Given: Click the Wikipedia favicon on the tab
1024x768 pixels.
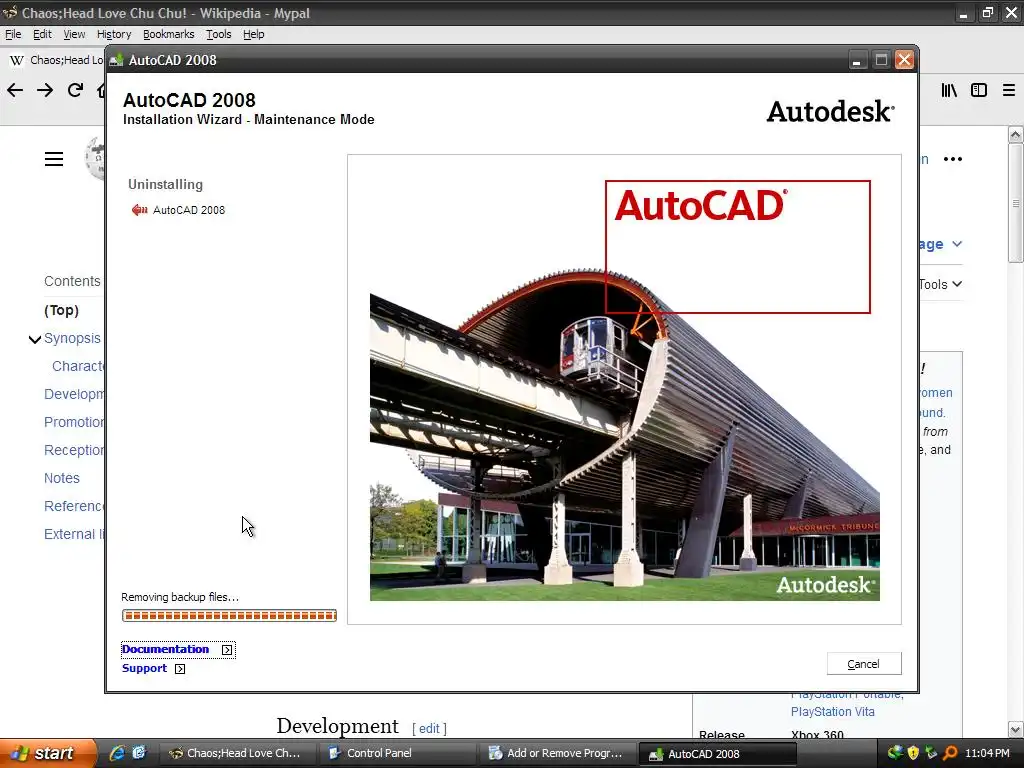Looking at the screenshot, I should (17, 60).
